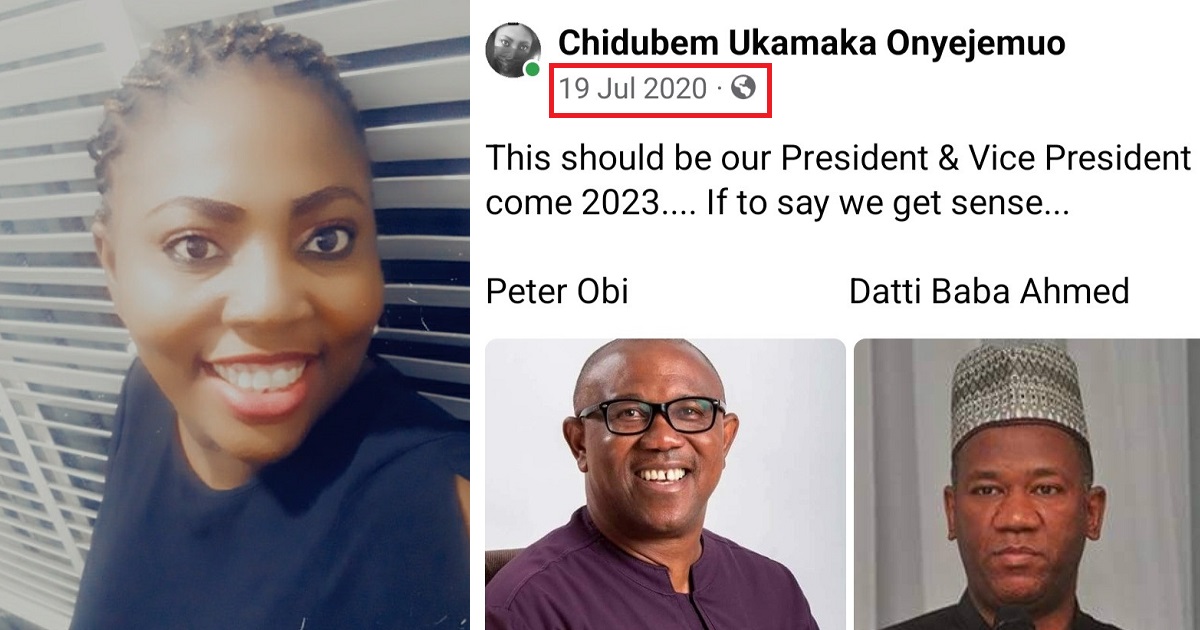Click the globe public-privacy icon
The width and height of the screenshot is (1200, 630).
tap(743, 88)
